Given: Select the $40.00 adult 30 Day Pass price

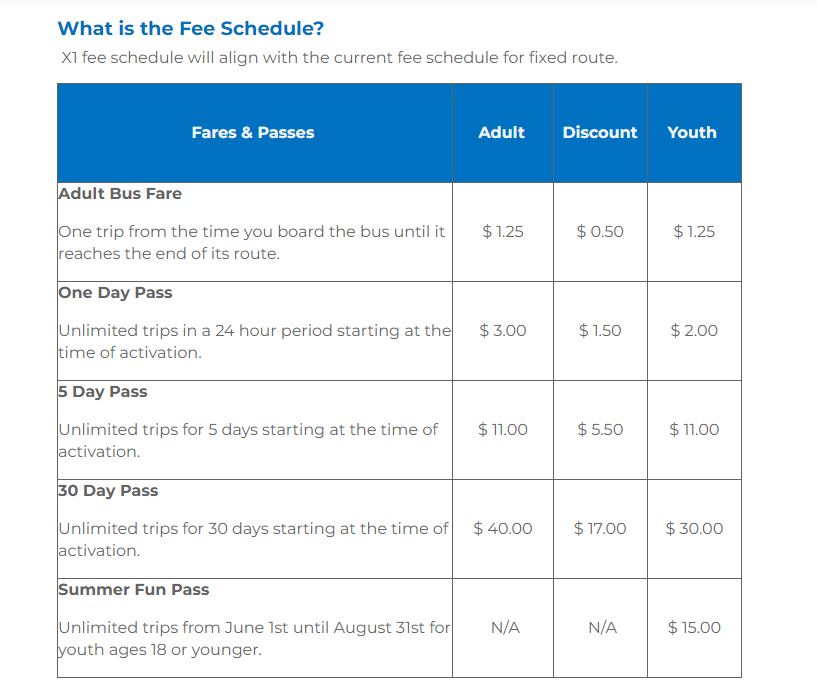Looking at the screenshot, I should (x=503, y=528).
